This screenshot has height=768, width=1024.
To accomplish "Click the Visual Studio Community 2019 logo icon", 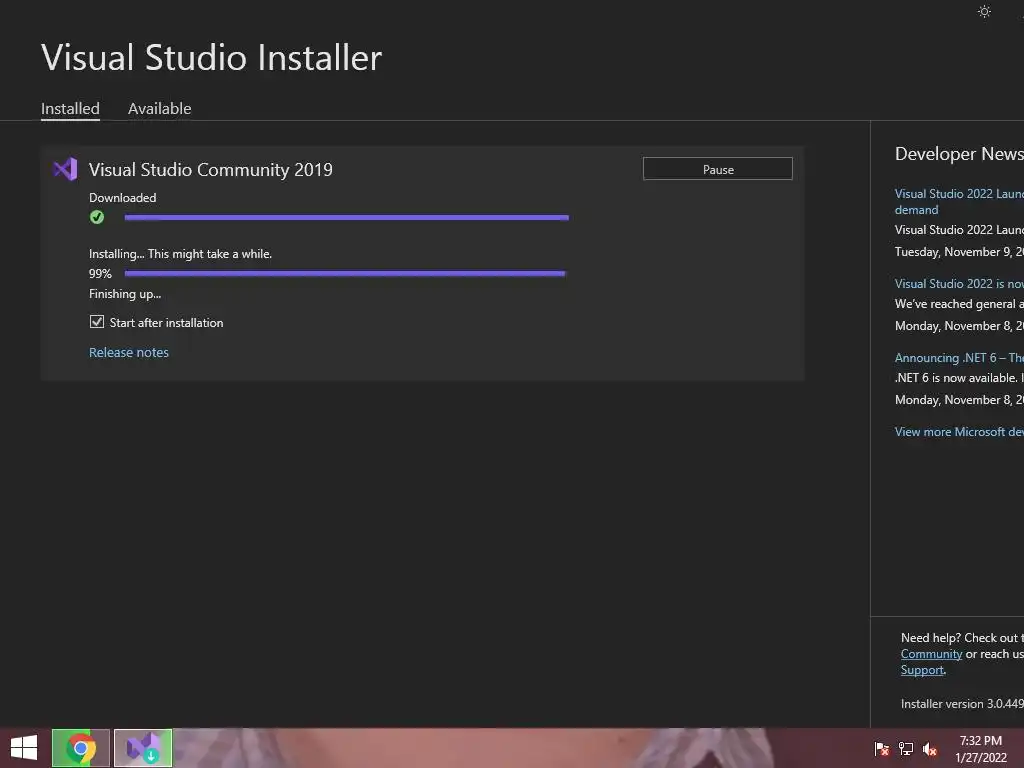I will (65, 169).
